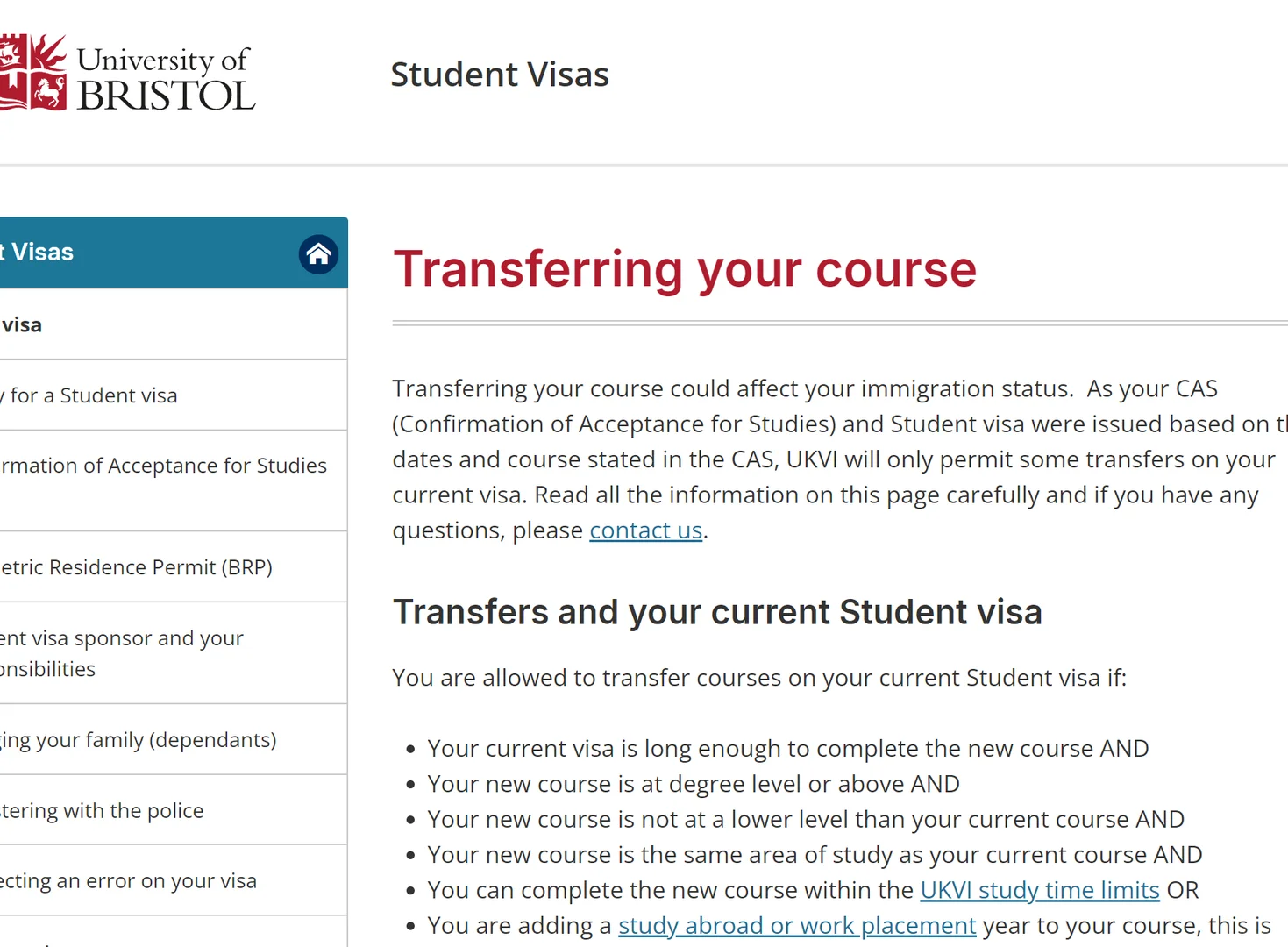Click the home icon in sidebar header
The height and width of the screenshot is (947, 1288).
(318, 254)
